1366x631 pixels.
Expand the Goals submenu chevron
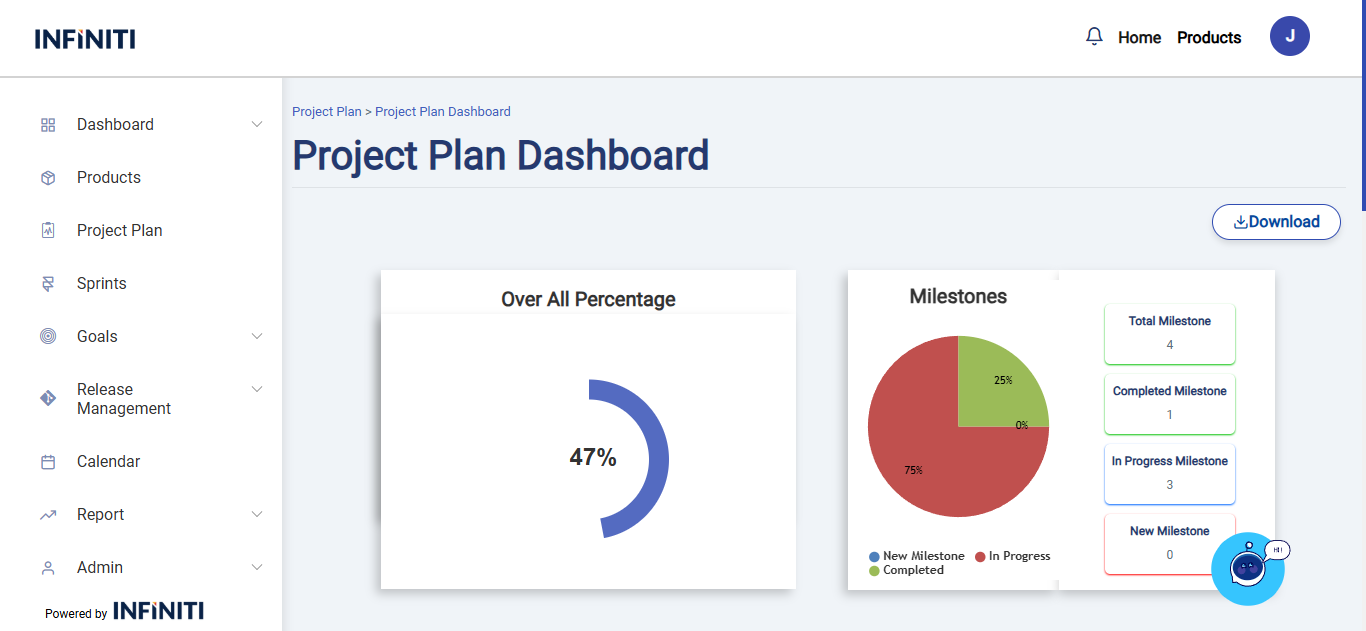(257, 337)
